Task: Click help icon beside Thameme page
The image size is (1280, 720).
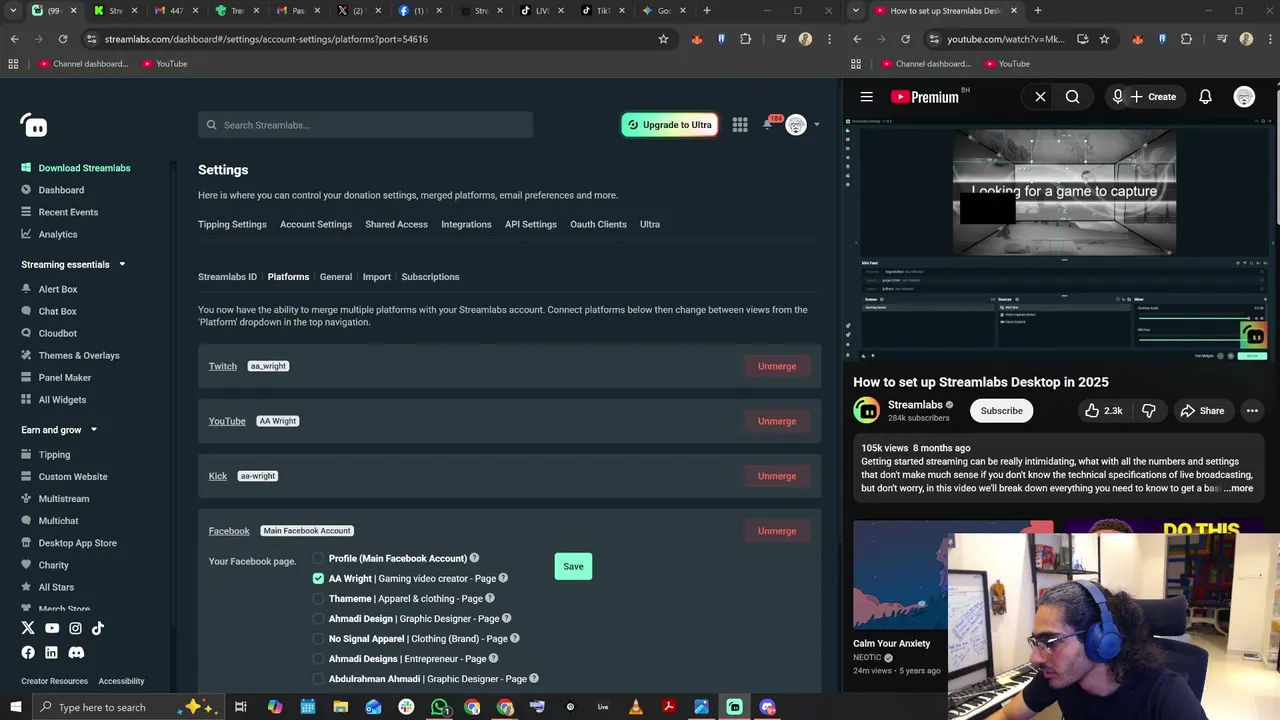Action: [x=489, y=598]
